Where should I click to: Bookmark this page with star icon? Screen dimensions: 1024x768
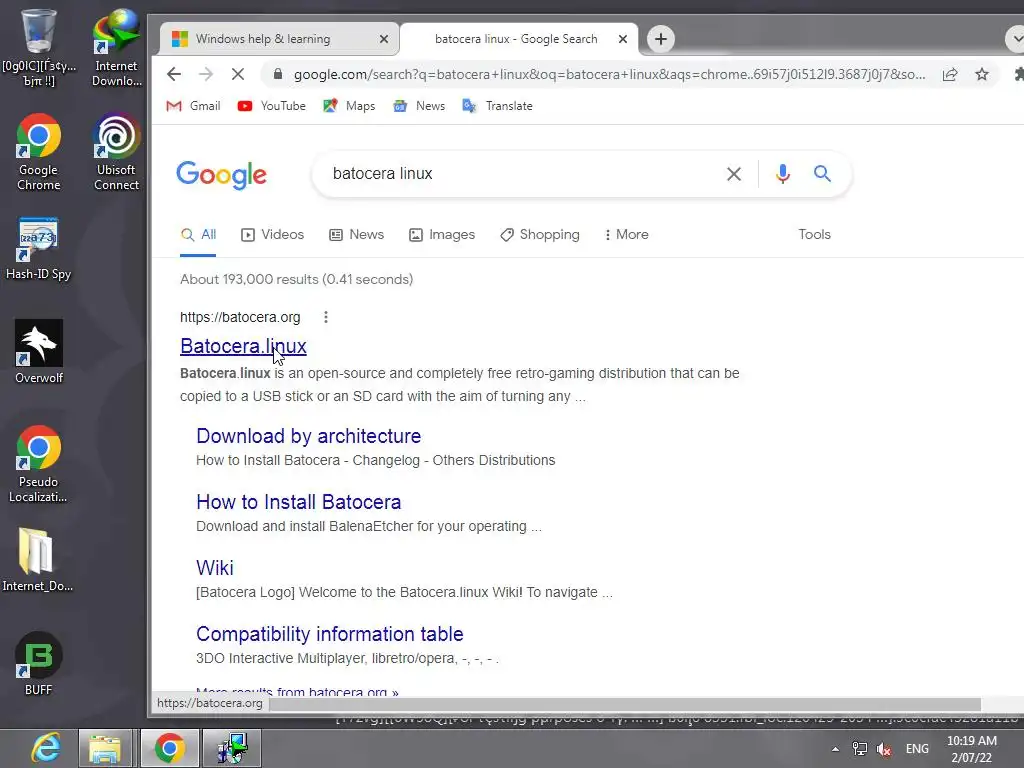[982, 74]
